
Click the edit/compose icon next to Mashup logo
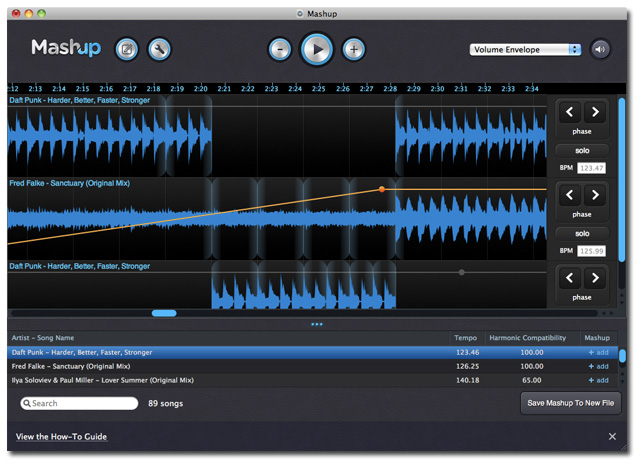click(127, 49)
